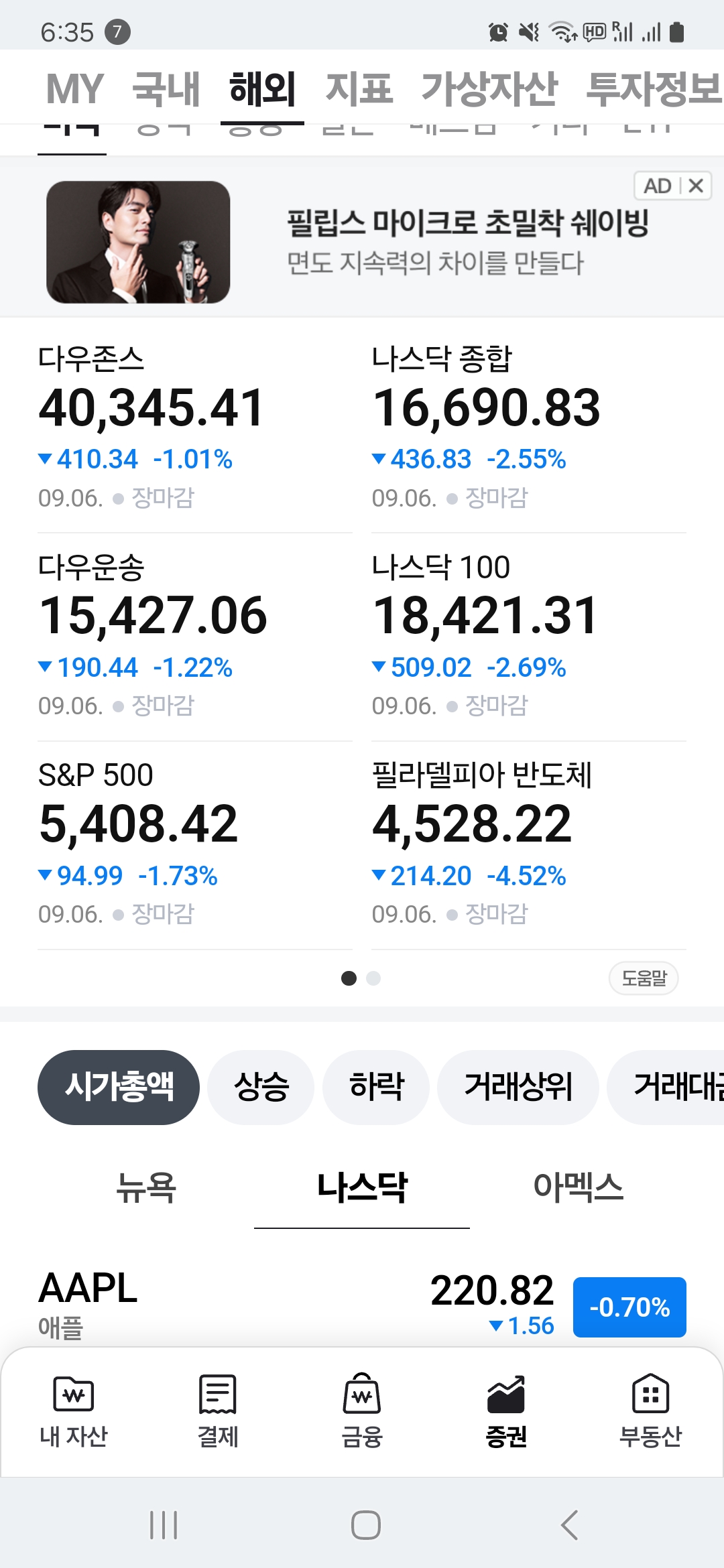Open the 금융 shopping bag icon
This screenshot has height=1568, width=724.
(x=362, y=1395)
